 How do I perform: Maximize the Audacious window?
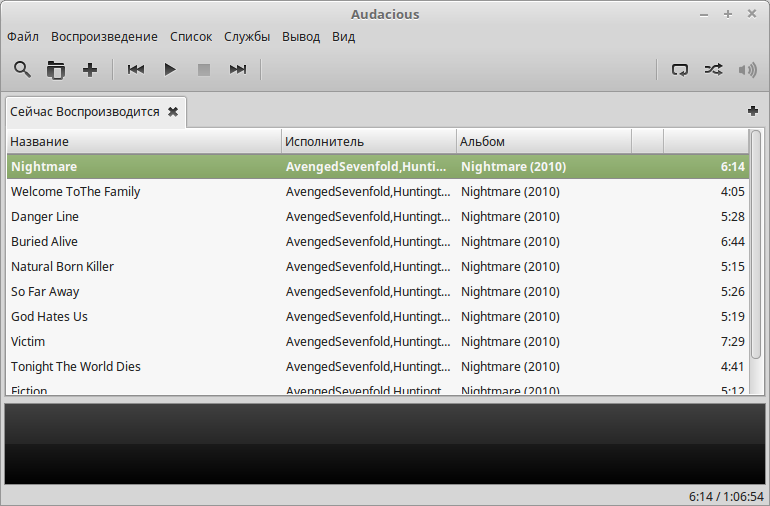coord(728,14)
